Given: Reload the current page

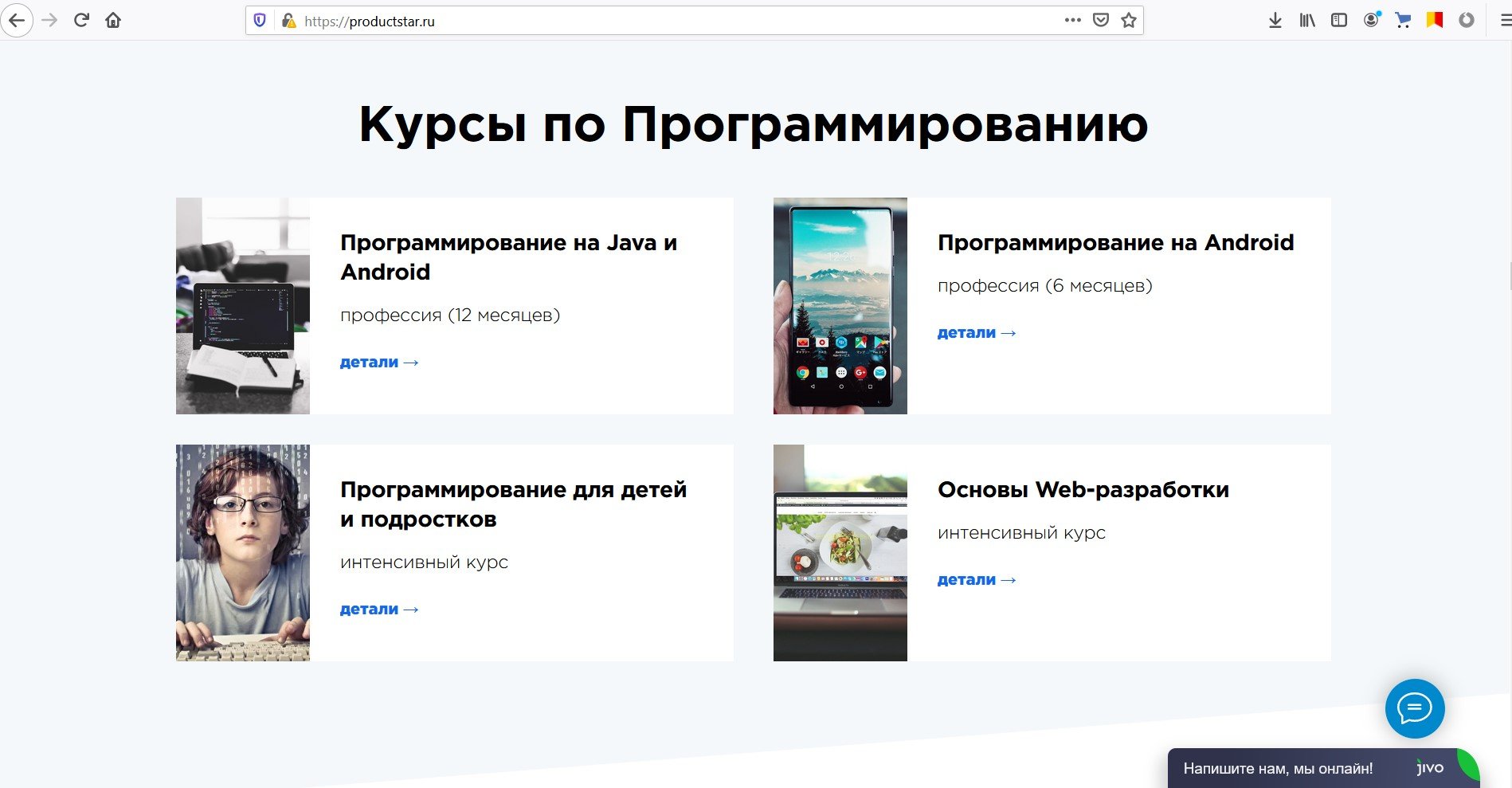Looking at the screenshot, I should [81, 21].
